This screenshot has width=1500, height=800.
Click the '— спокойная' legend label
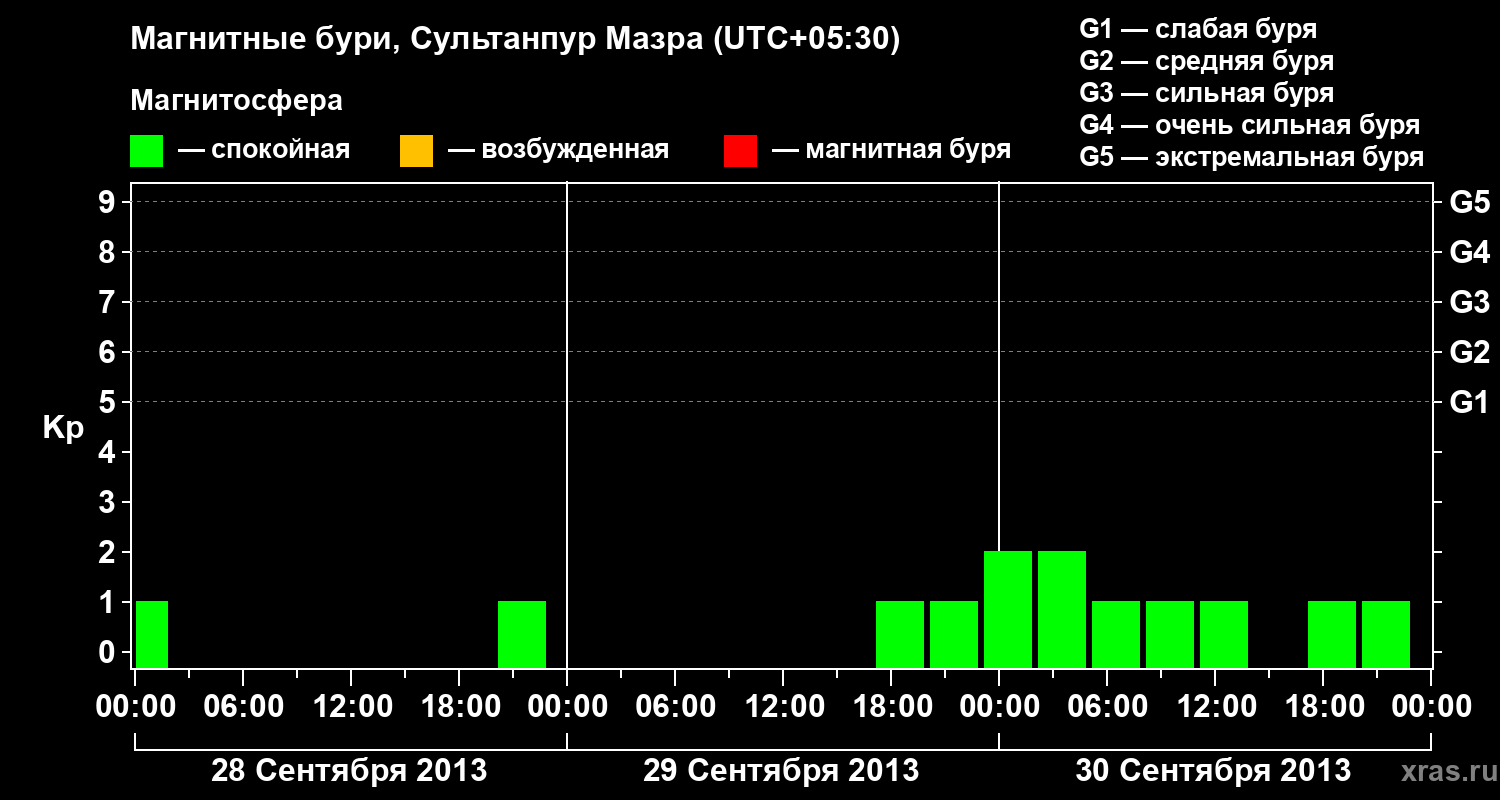click(x=264, y=151)
